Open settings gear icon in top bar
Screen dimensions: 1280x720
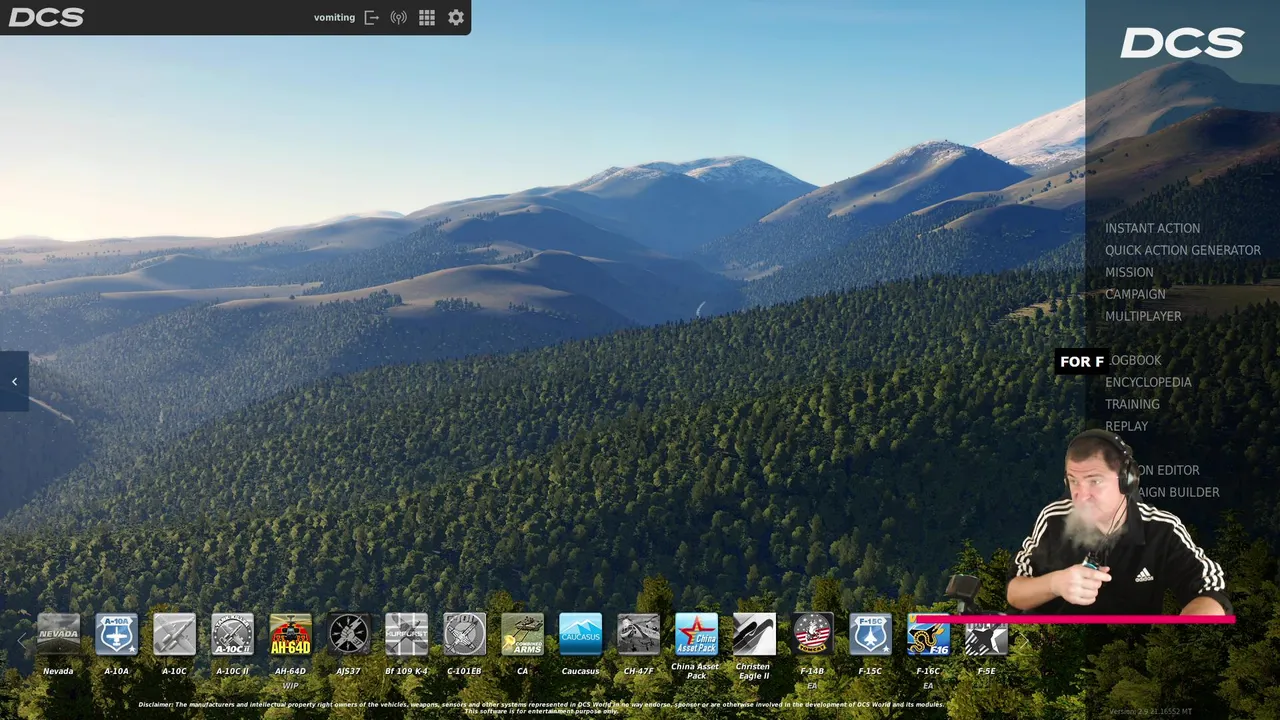click(x=456, y=18)
